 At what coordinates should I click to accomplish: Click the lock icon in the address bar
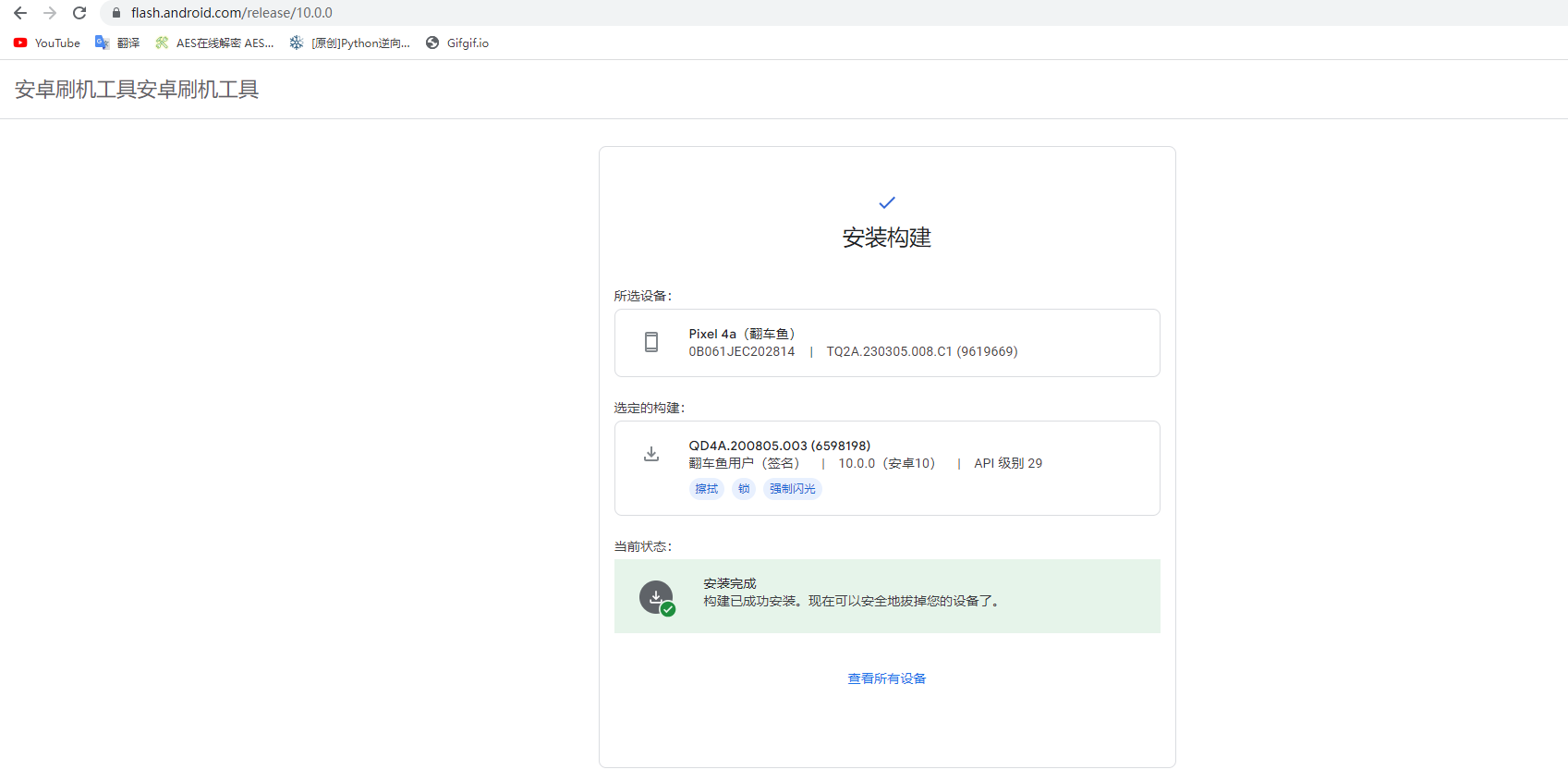click(116, 13)
